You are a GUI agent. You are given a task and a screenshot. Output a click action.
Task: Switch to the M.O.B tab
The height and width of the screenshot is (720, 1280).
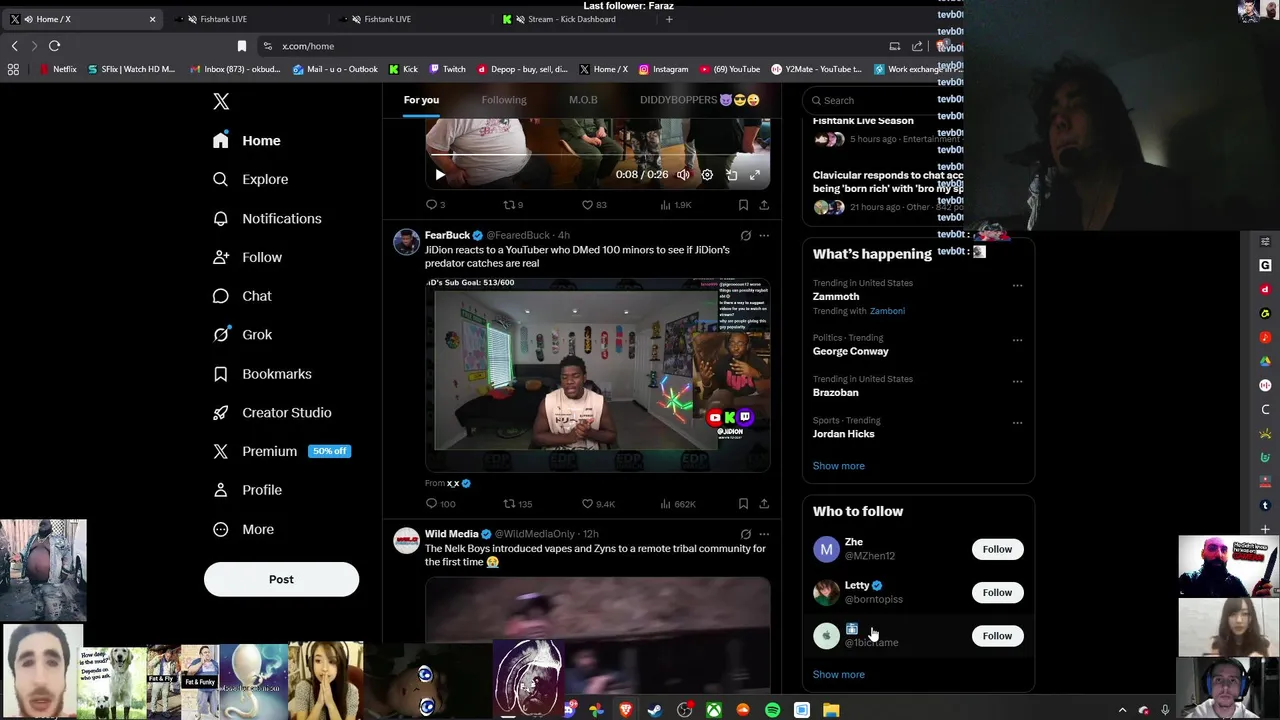pos(583,100)
